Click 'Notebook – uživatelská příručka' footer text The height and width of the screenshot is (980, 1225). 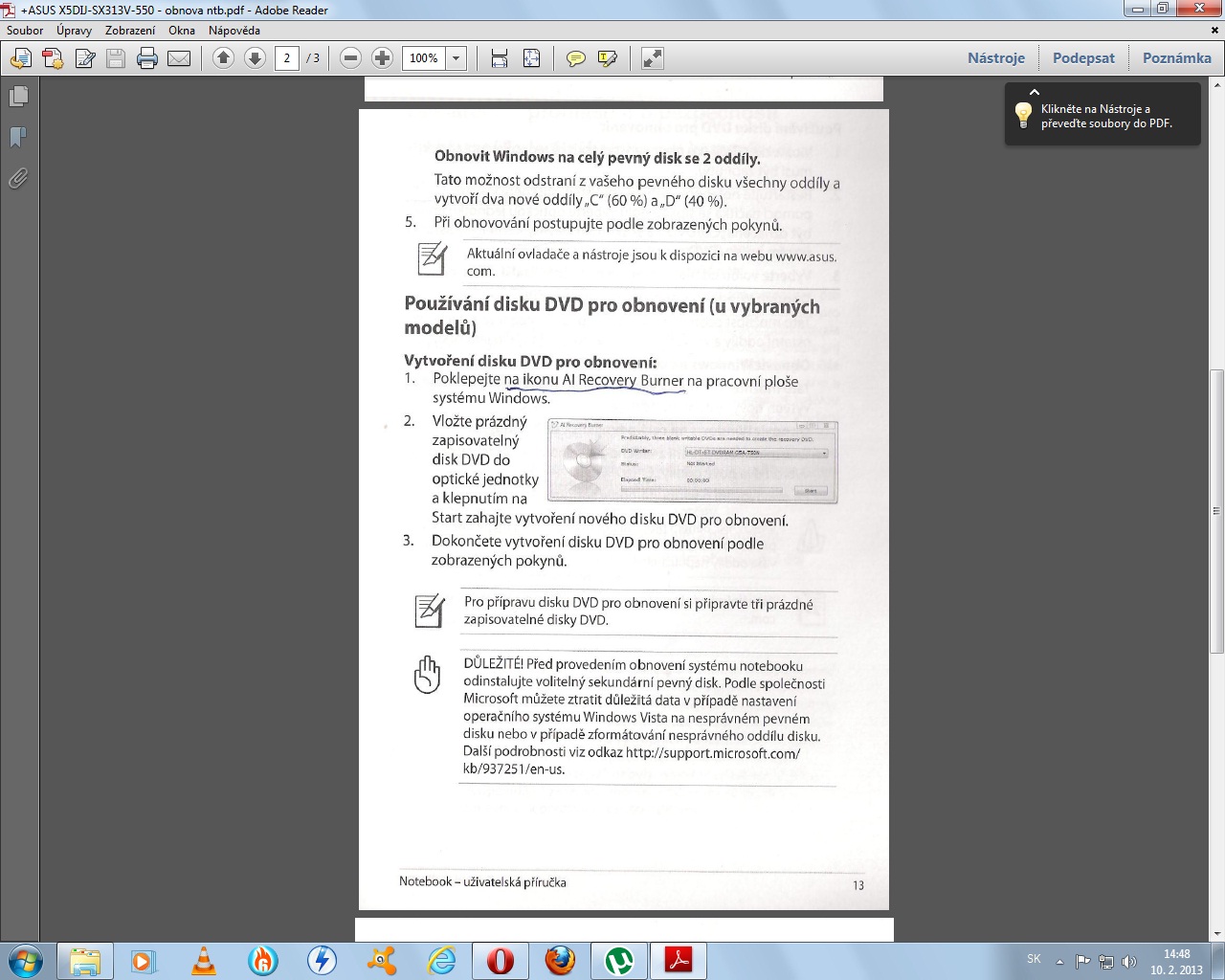coord(482,881)
